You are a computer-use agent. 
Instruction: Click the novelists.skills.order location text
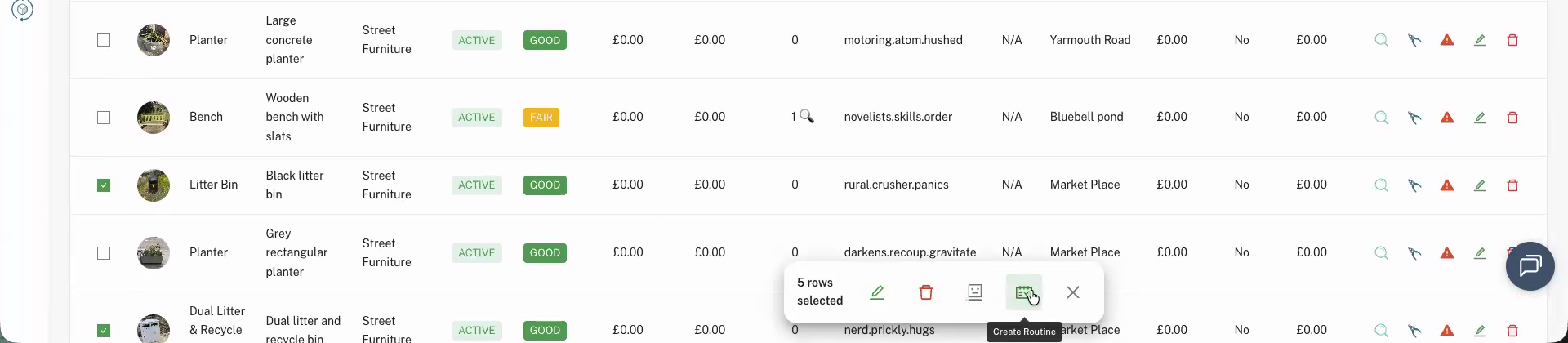(x=898, y=117)
